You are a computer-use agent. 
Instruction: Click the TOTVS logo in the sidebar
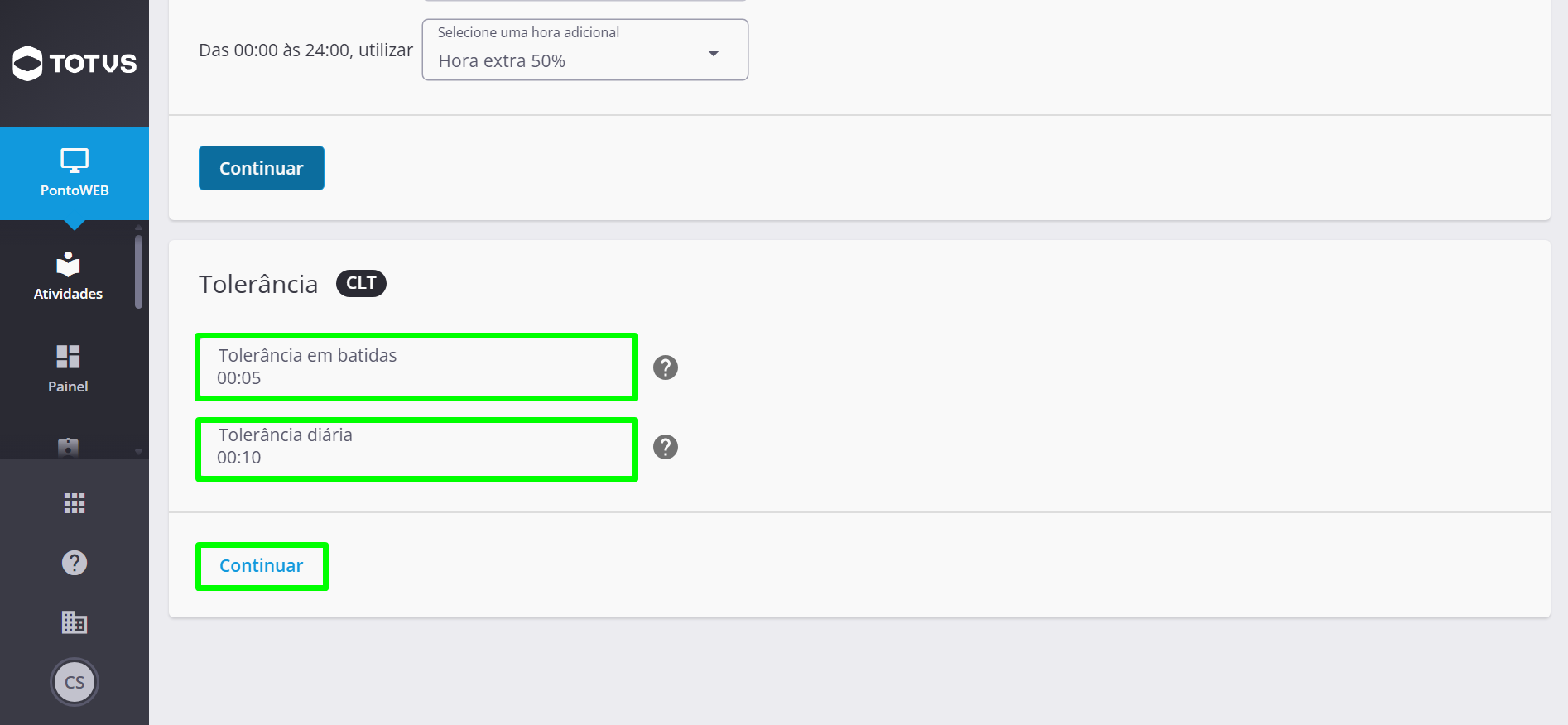click(75, 63)
